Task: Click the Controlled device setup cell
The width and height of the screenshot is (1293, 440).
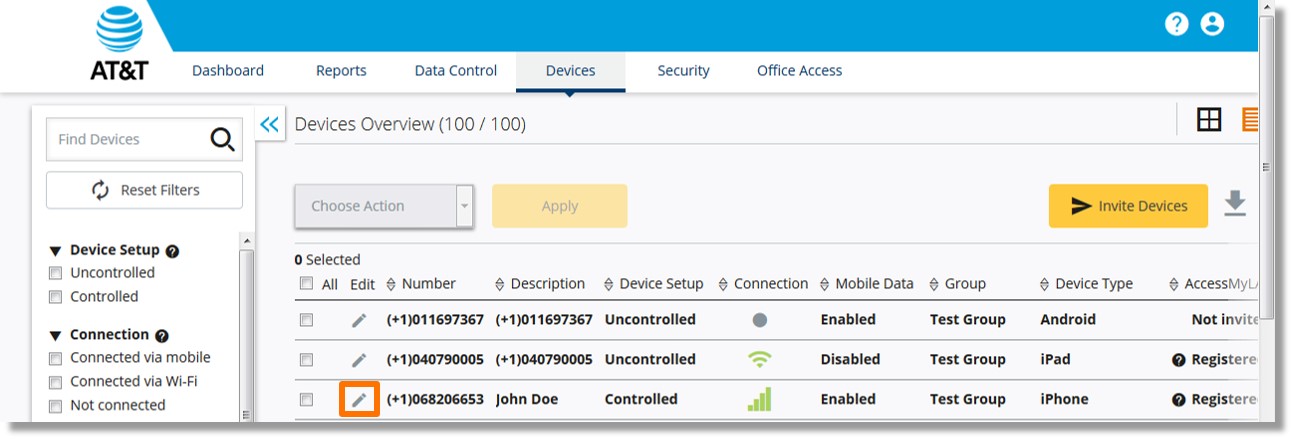Action: pos(641,400)
